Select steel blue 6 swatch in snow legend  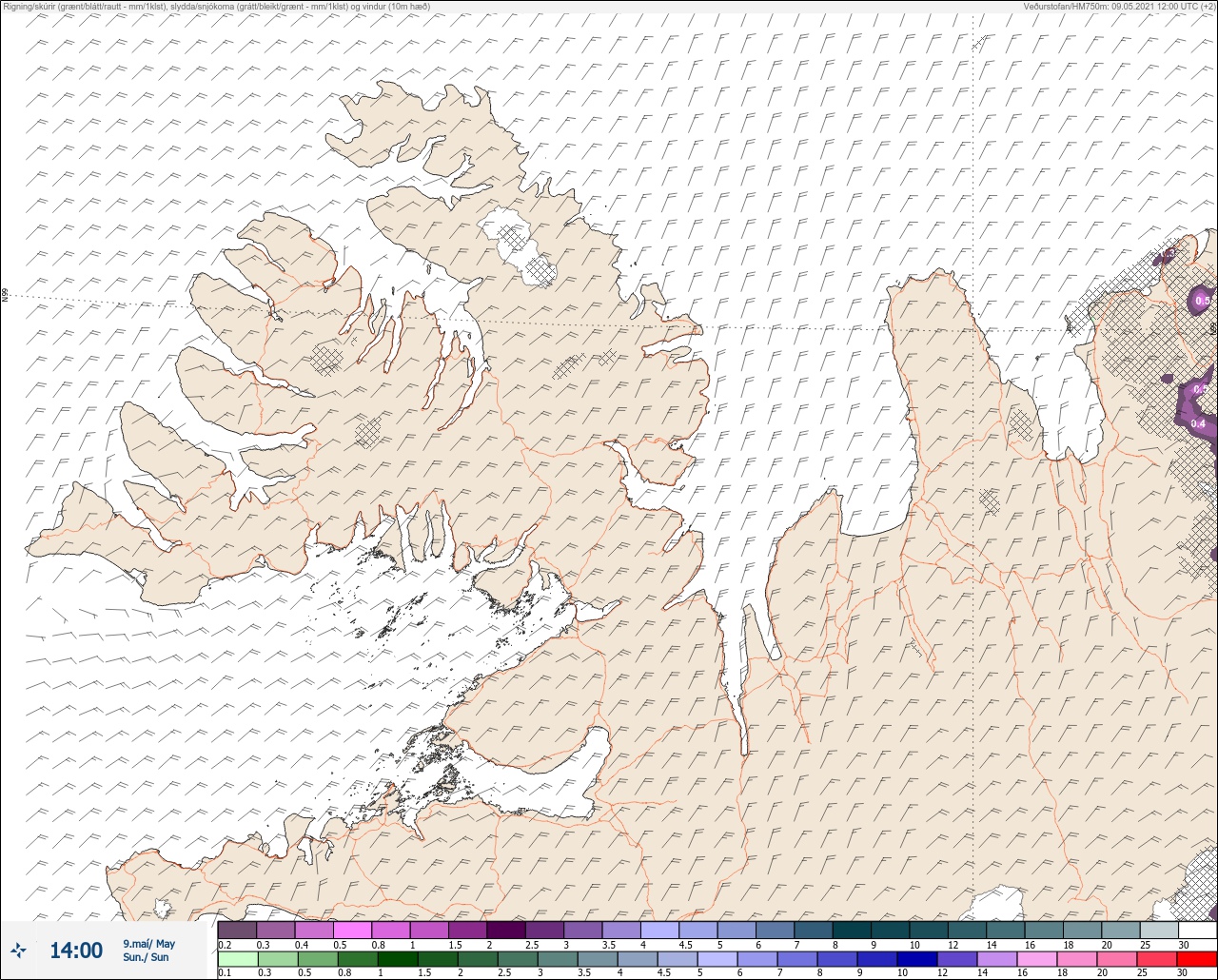(776, 930)
